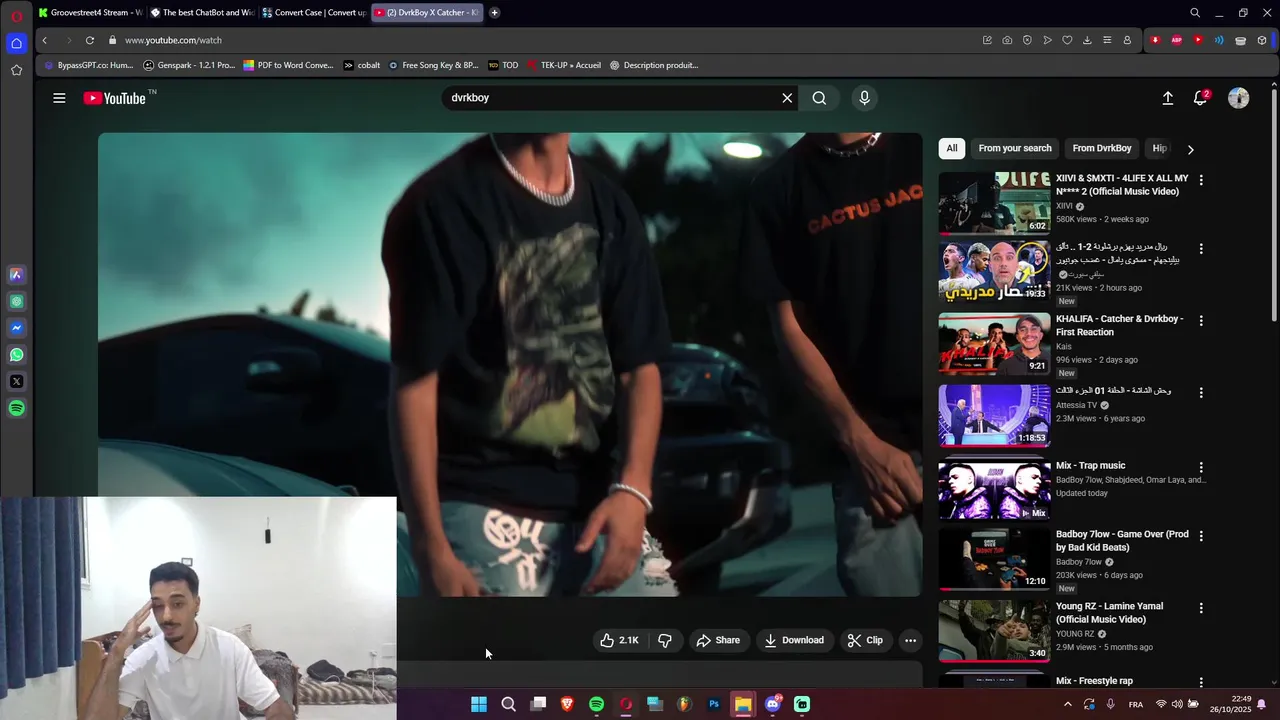Open the YouTube create upload button
This screenshot has height=720, width=1280.
[x=1167, y=98]
